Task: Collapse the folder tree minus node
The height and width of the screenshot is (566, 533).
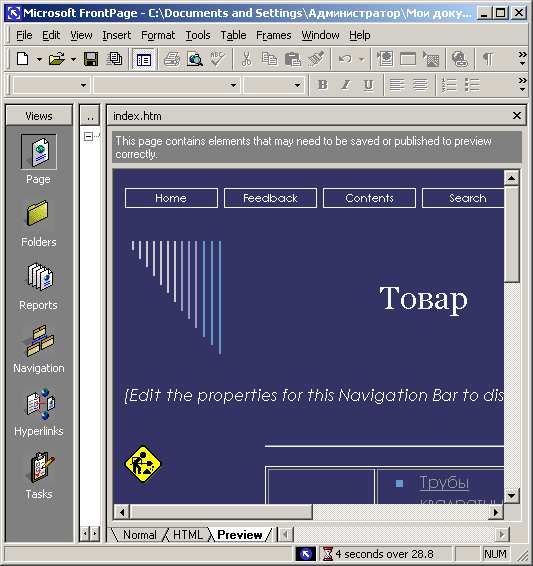Action: click(x=88, y=136)
